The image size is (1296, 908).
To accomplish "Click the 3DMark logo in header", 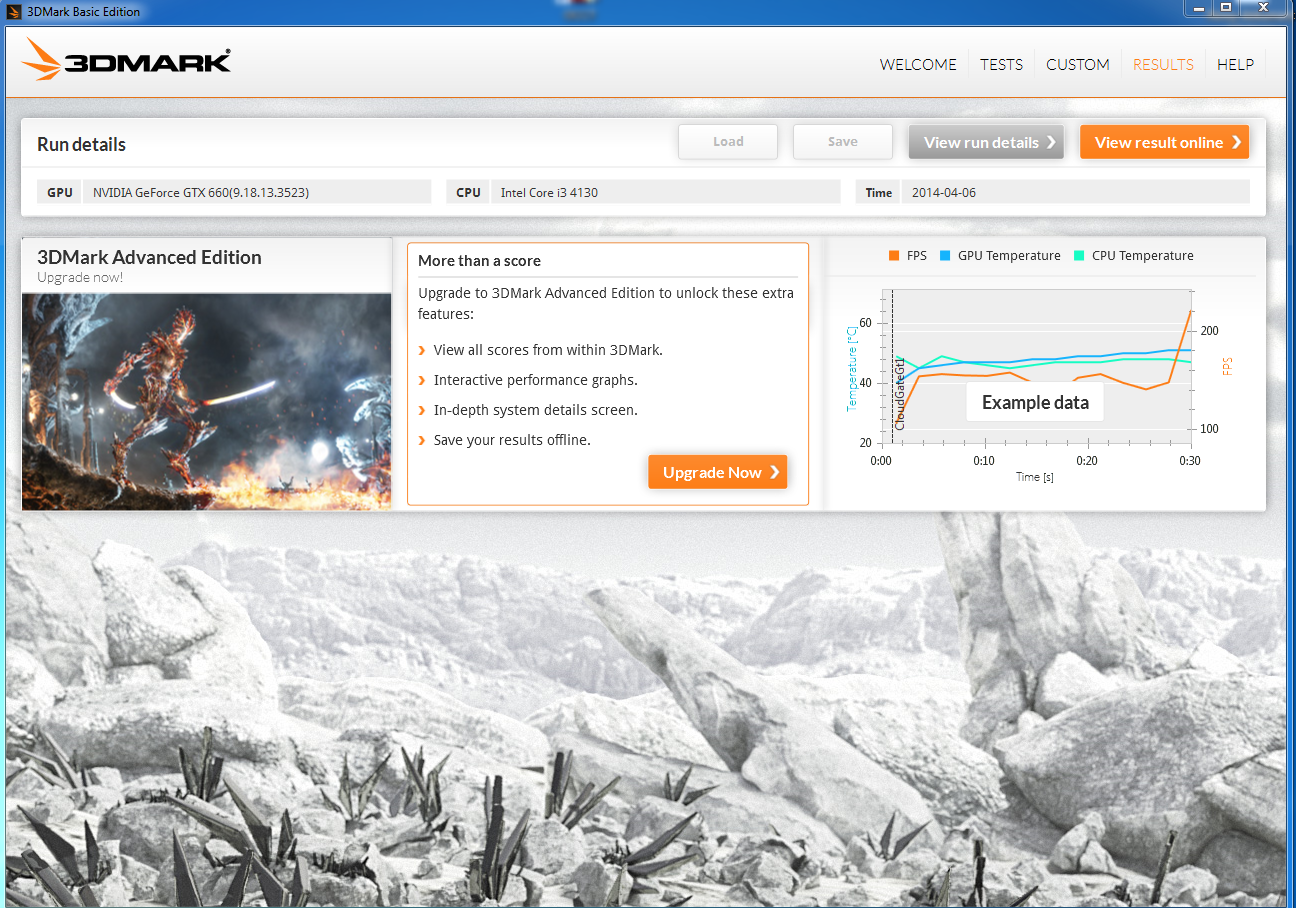I will [x=126, y=60].
